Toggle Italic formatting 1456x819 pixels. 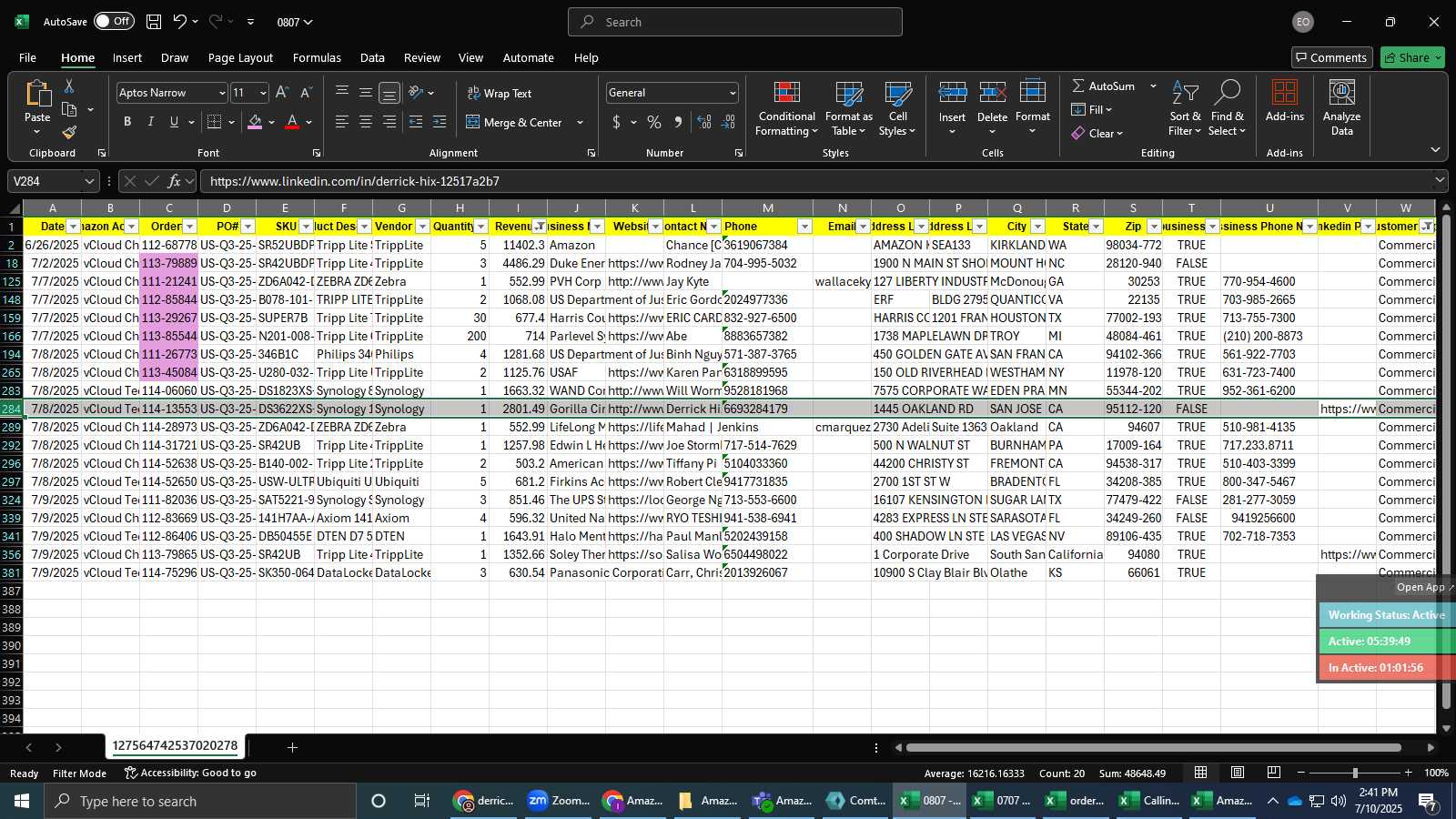point(150,122)
